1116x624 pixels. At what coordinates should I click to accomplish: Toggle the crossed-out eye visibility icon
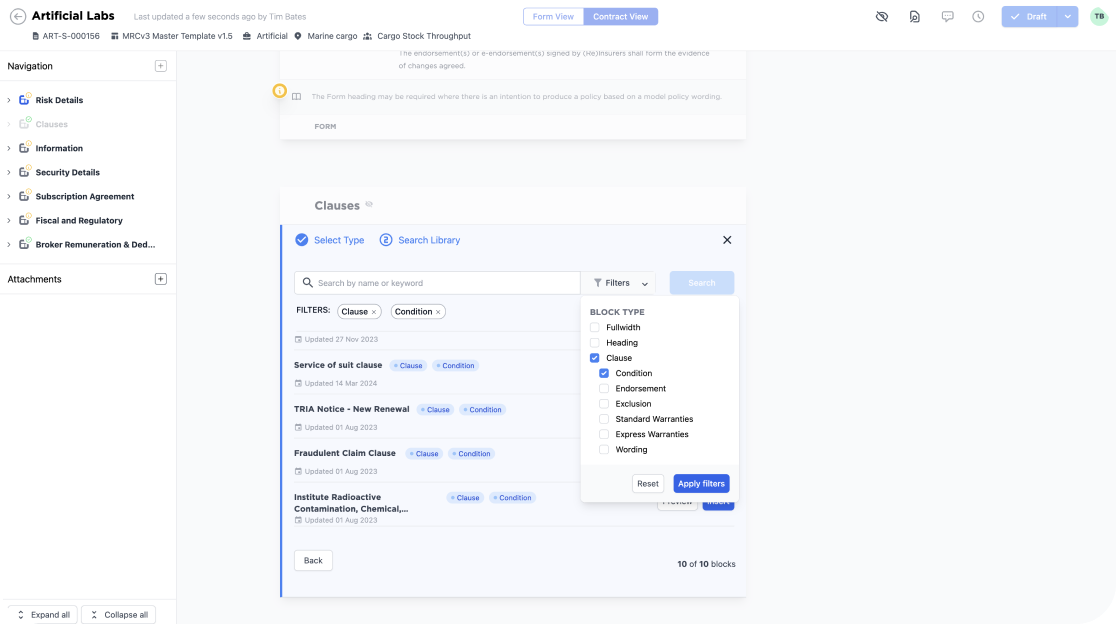pyautogui.click(x=881, y=17)
